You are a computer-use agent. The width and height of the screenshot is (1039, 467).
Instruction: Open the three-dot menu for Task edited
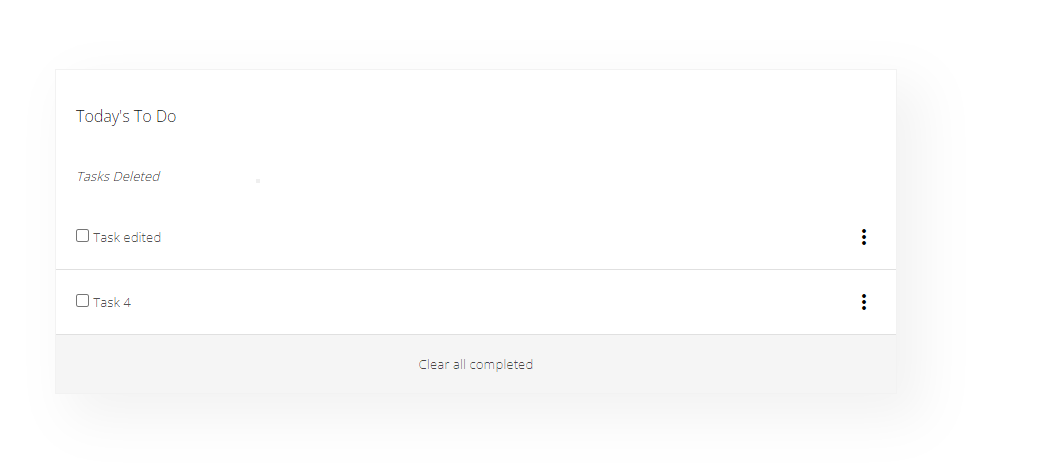(863, 237)
